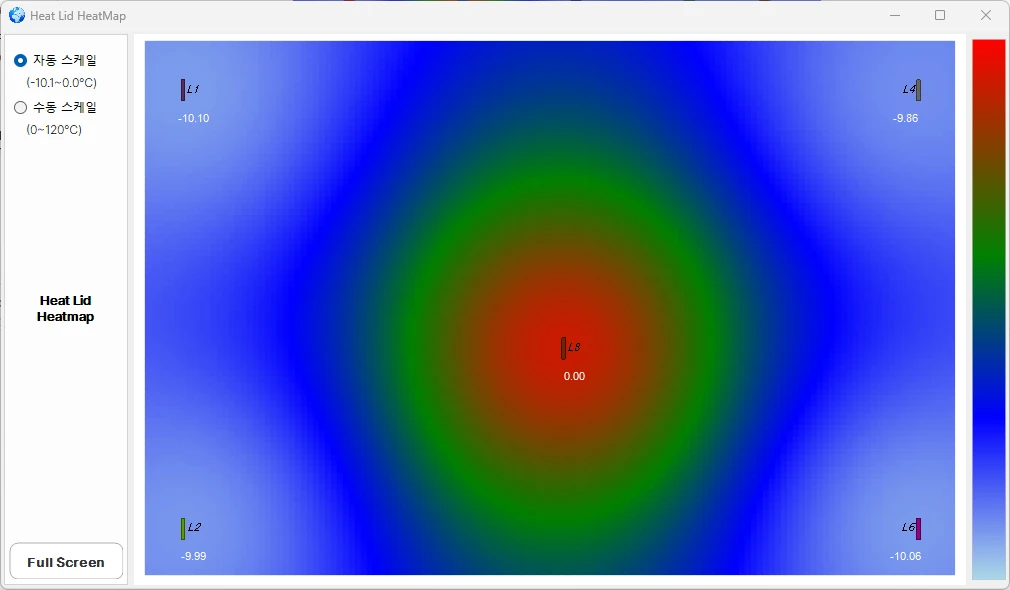Click the -10.10 temperature value
The height and width of the screenshot is (590, 1010).
193,119
